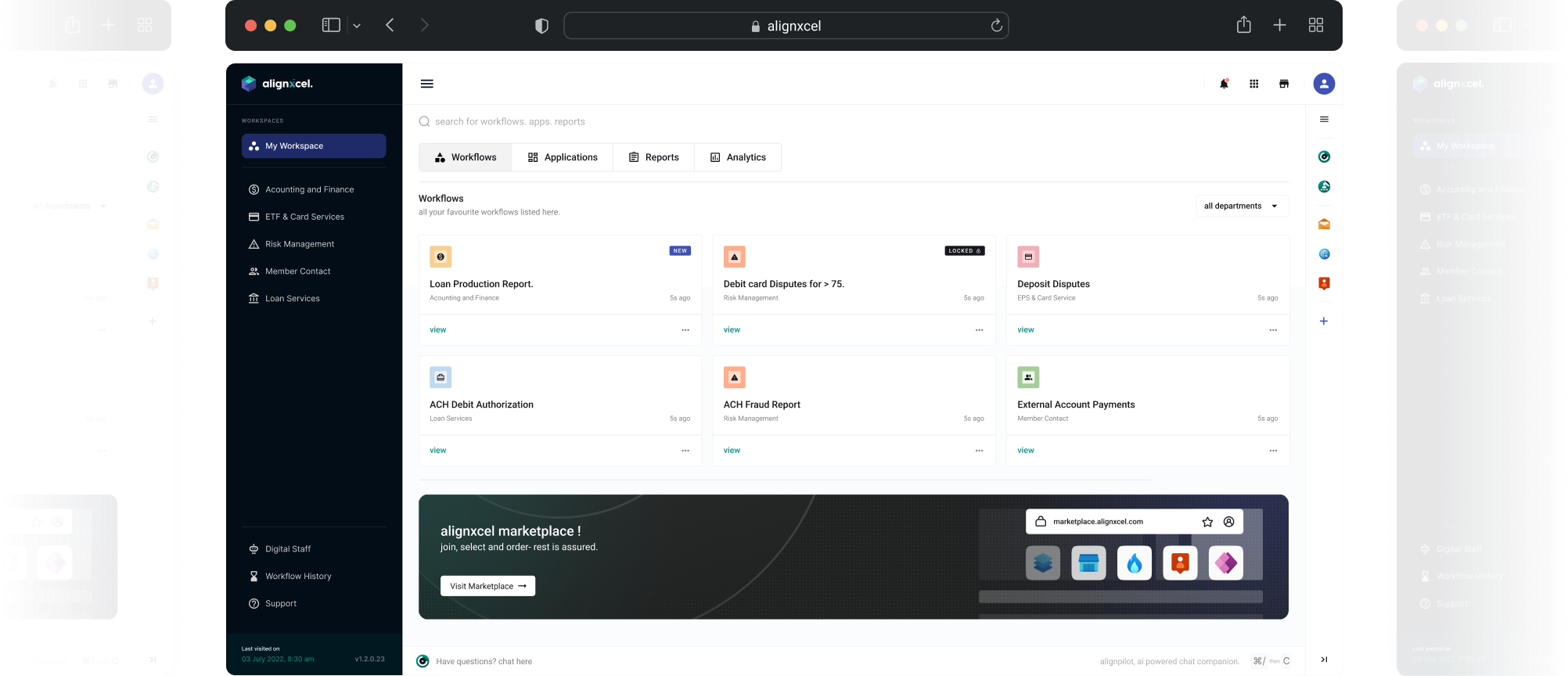Select Risk Management in the sidebar
The image size is (1568, 676).
click(x=299, y=244)
